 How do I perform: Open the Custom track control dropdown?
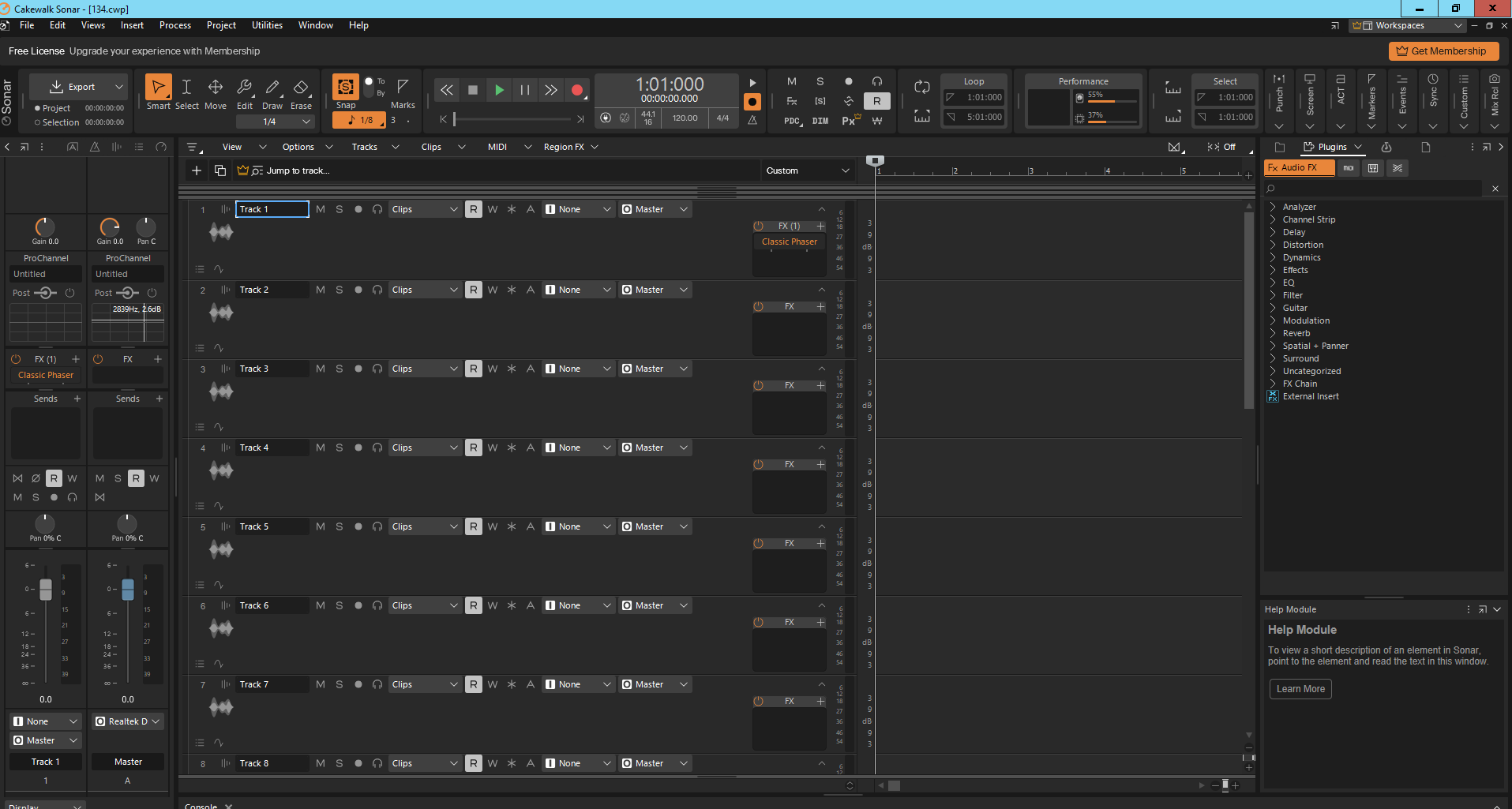(808, 170)
